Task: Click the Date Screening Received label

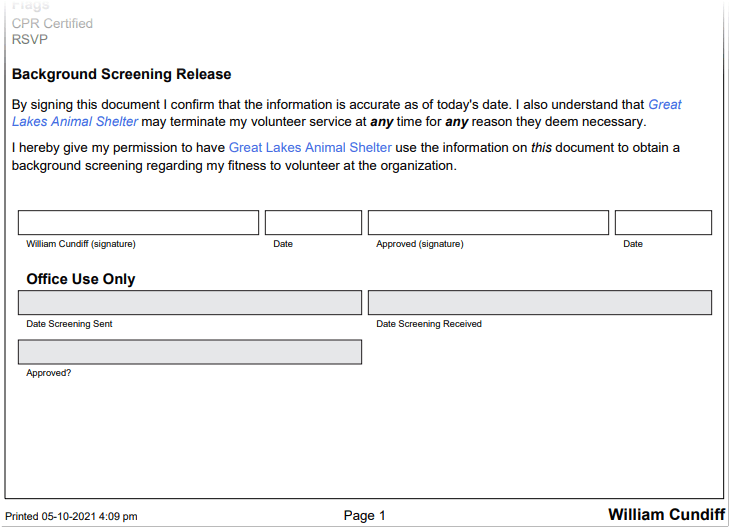Action: [429, 324]
